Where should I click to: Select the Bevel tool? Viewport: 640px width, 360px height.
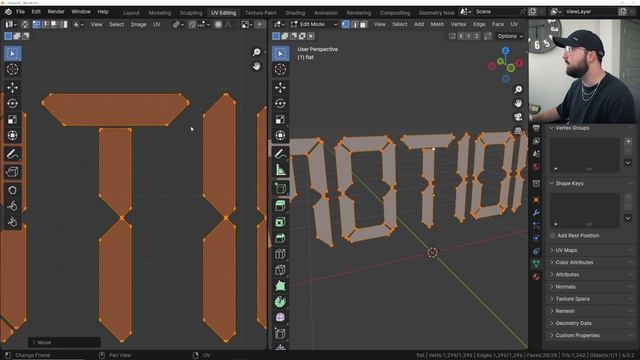pyautogui.click(x=280, y=238)
